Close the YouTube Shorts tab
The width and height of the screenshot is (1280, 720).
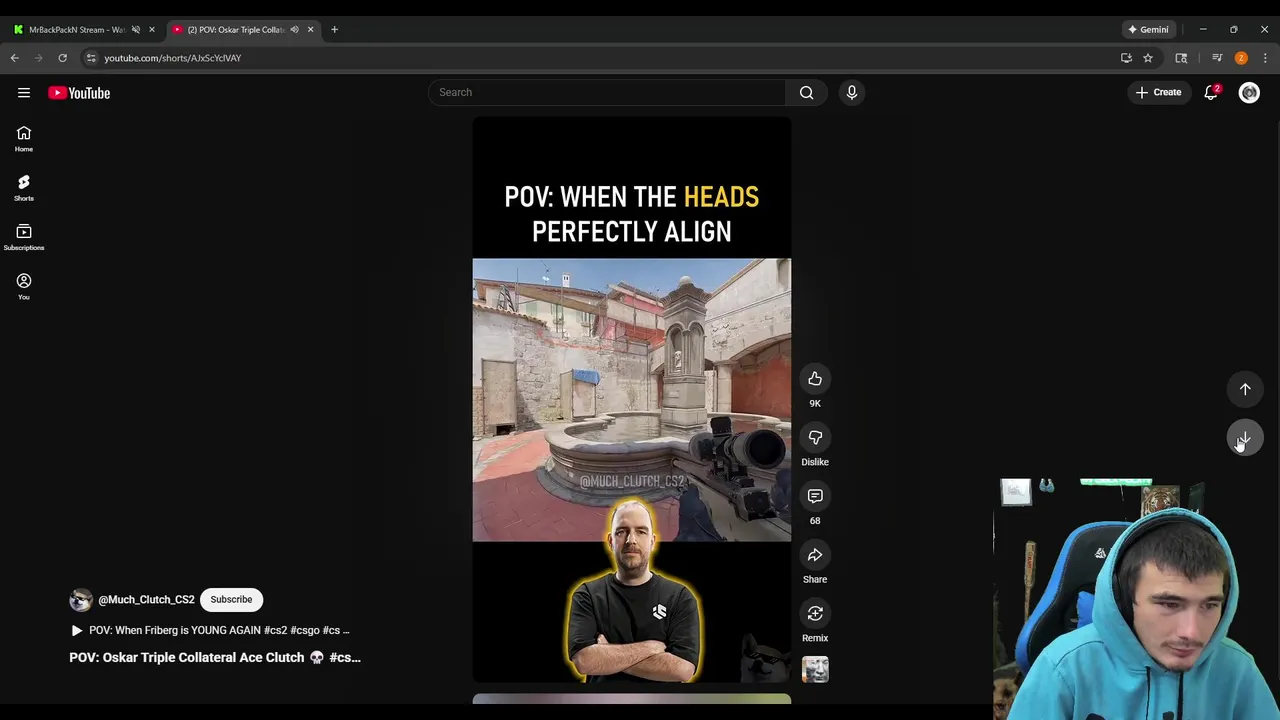pos(310,30)
